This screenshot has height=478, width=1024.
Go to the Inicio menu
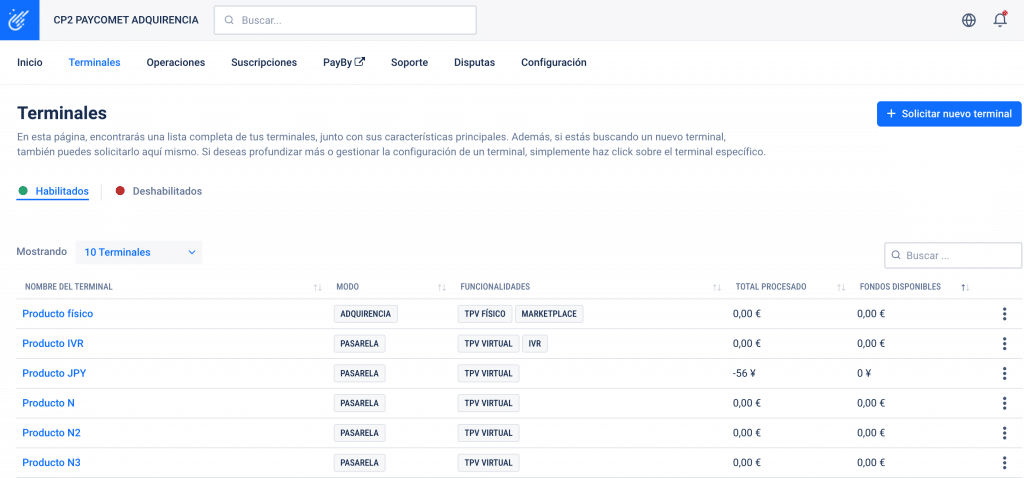tap(30, 63)
